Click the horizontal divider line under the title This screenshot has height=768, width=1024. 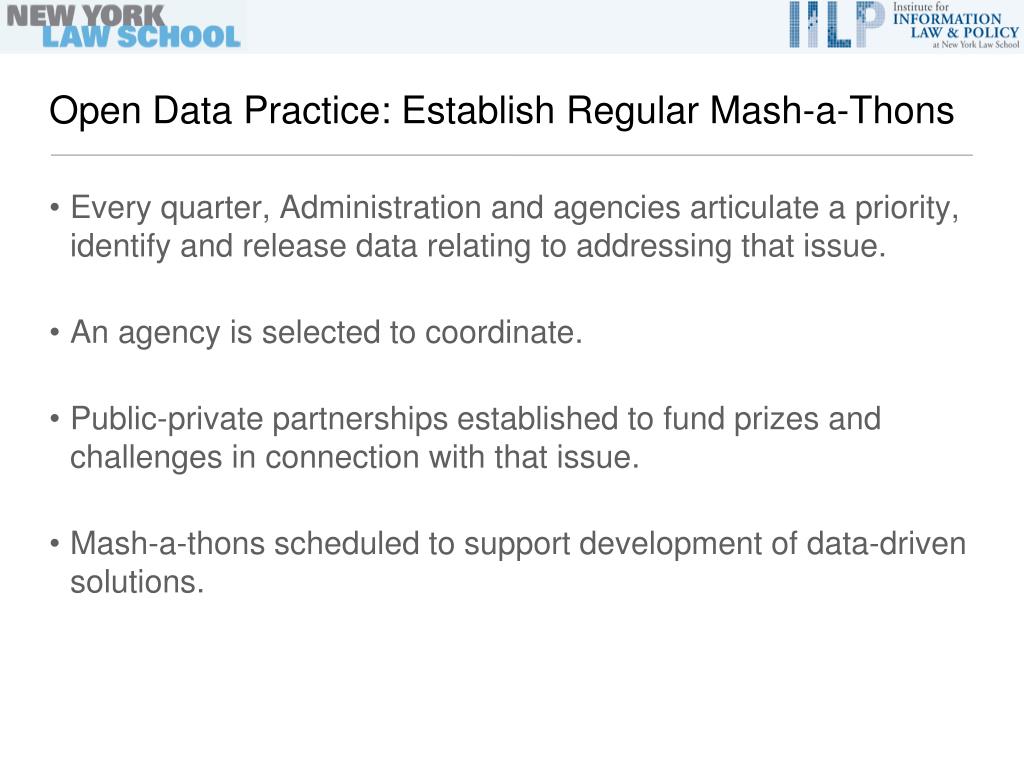pos(511,155)
